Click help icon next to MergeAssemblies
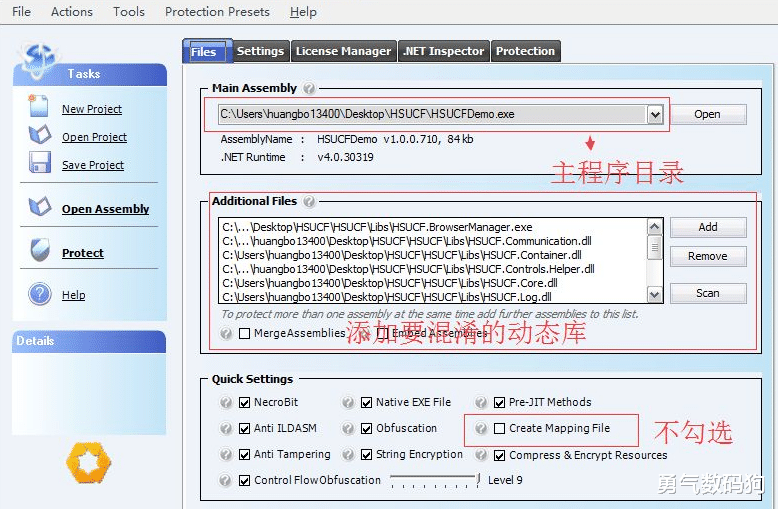 [x=226, y=333]
